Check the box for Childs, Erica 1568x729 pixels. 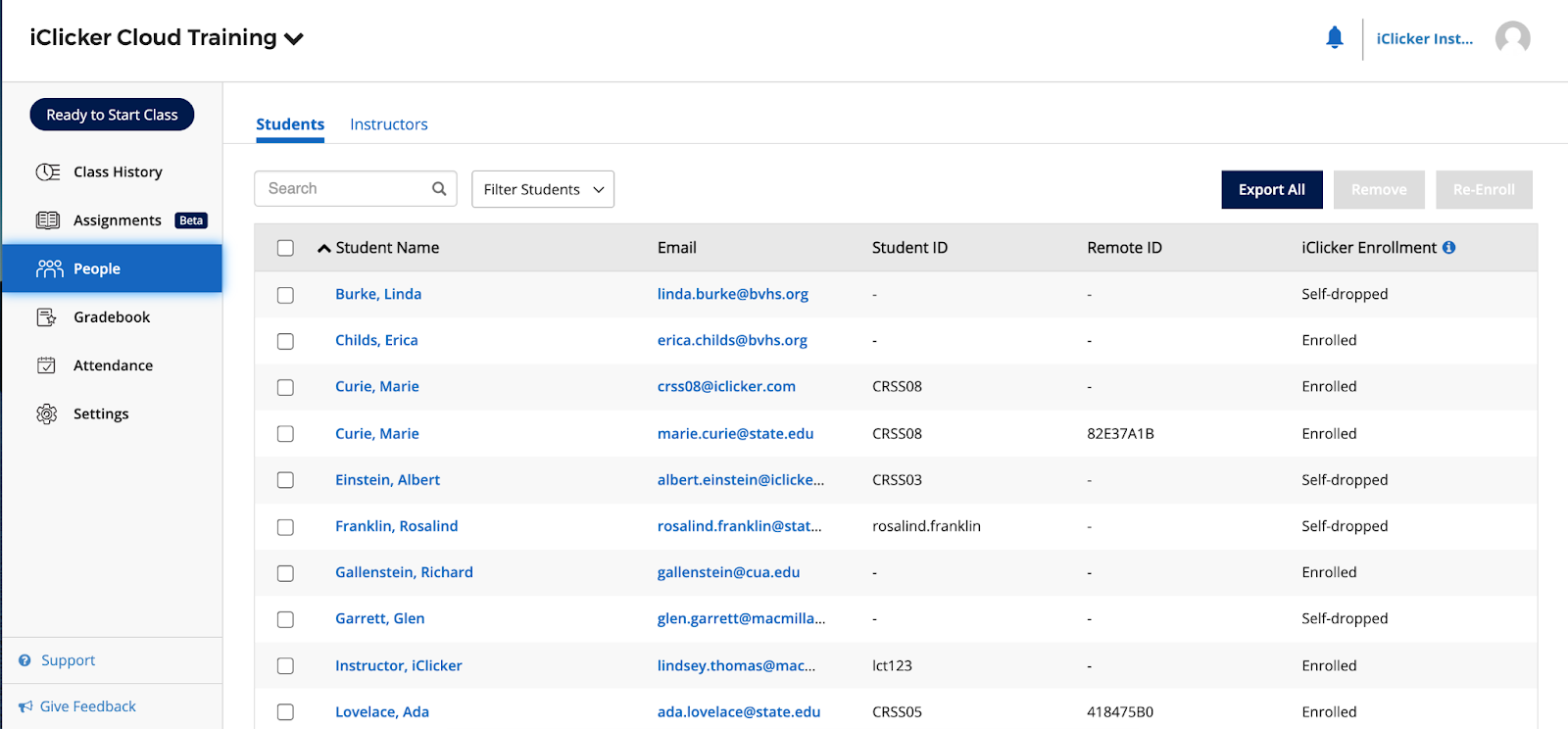click(285, 341)
